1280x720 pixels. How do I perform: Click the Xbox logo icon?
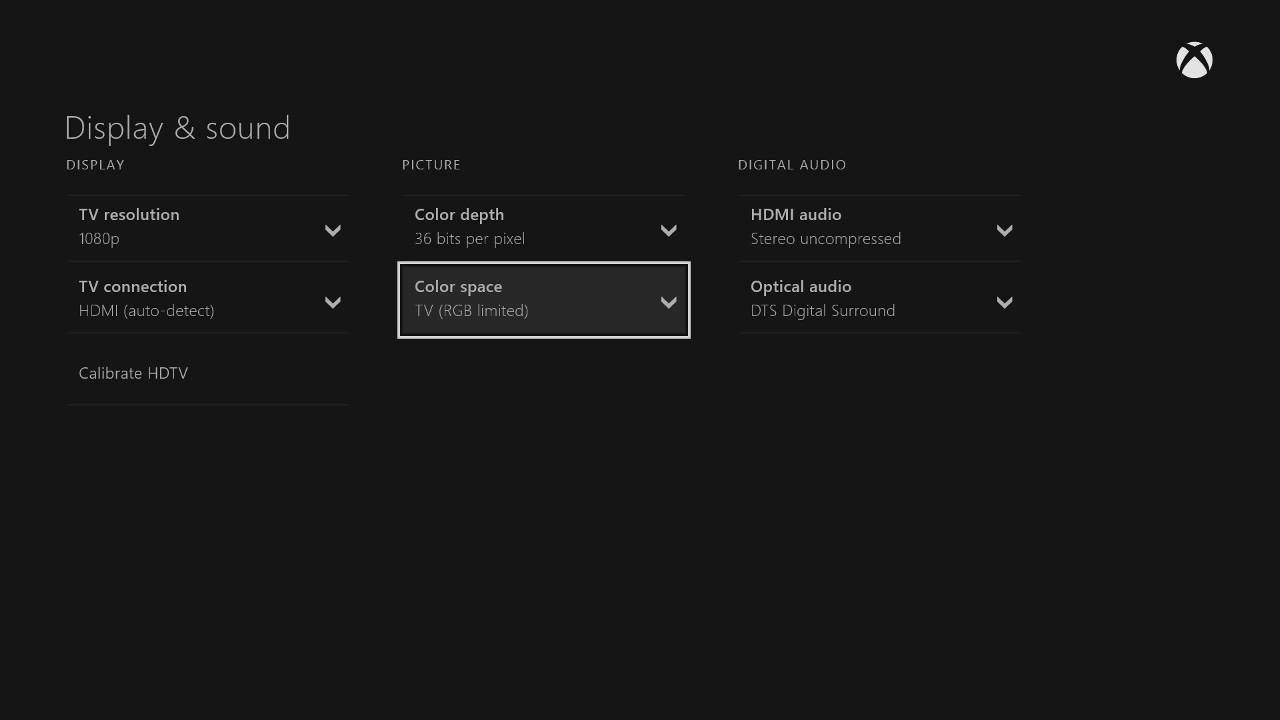pyautogui.click(x=1194, y=60)
